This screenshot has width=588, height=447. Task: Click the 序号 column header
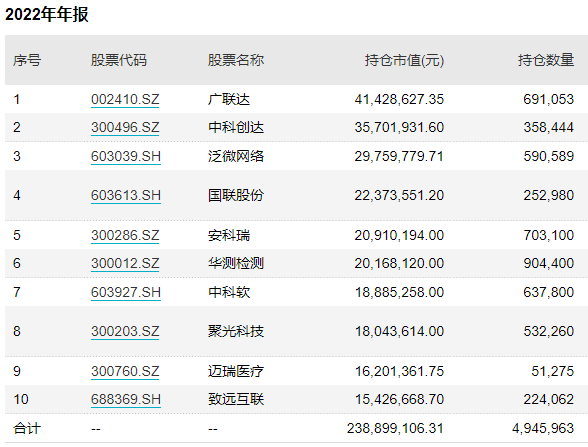[27, 60]
